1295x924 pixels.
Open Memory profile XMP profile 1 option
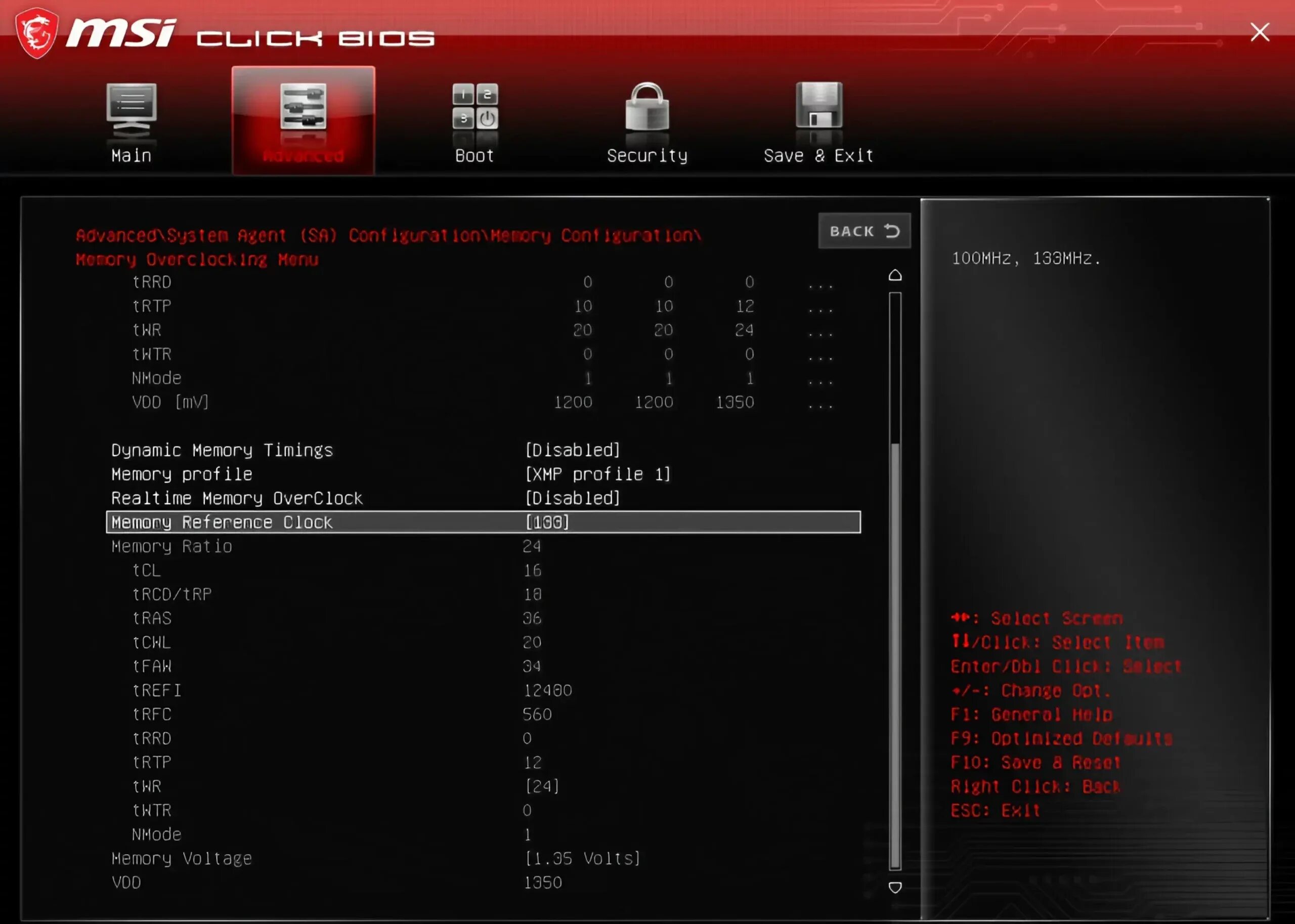pyautogui.click(x=598, y=474)
